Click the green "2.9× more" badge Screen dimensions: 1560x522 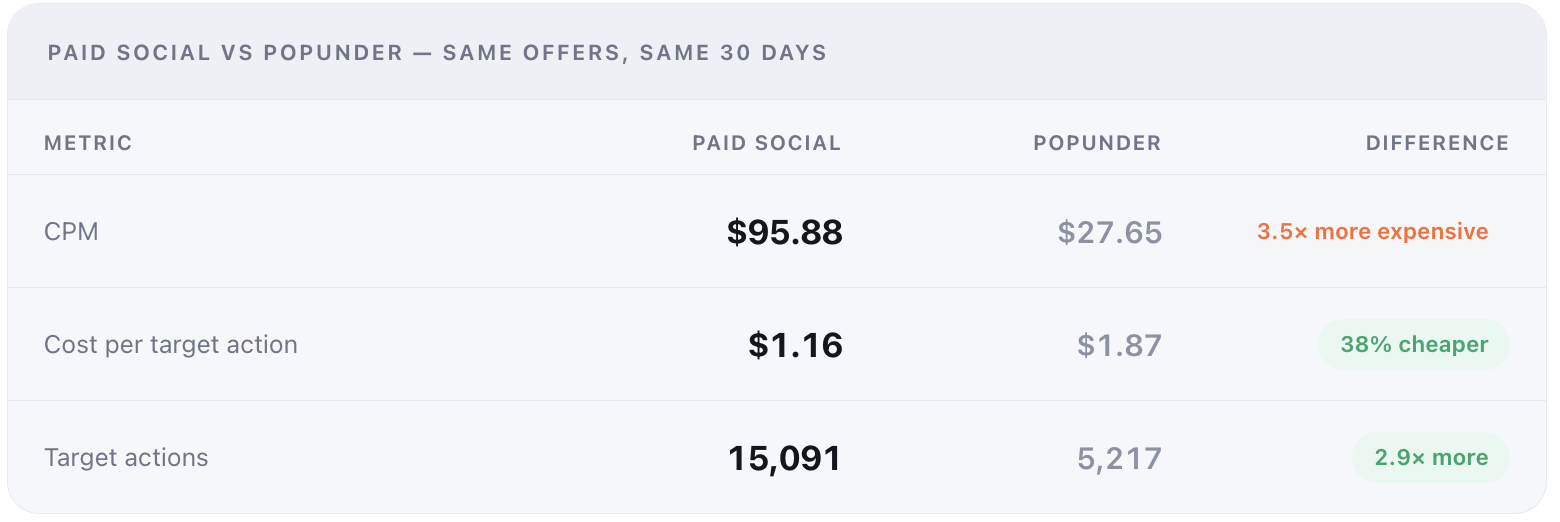(x=1431, y=458)
